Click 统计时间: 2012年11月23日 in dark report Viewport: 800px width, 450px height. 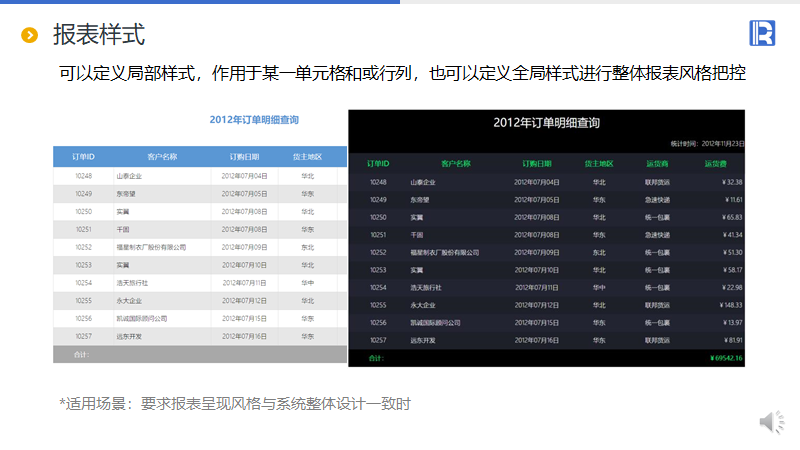click(707, 144)
